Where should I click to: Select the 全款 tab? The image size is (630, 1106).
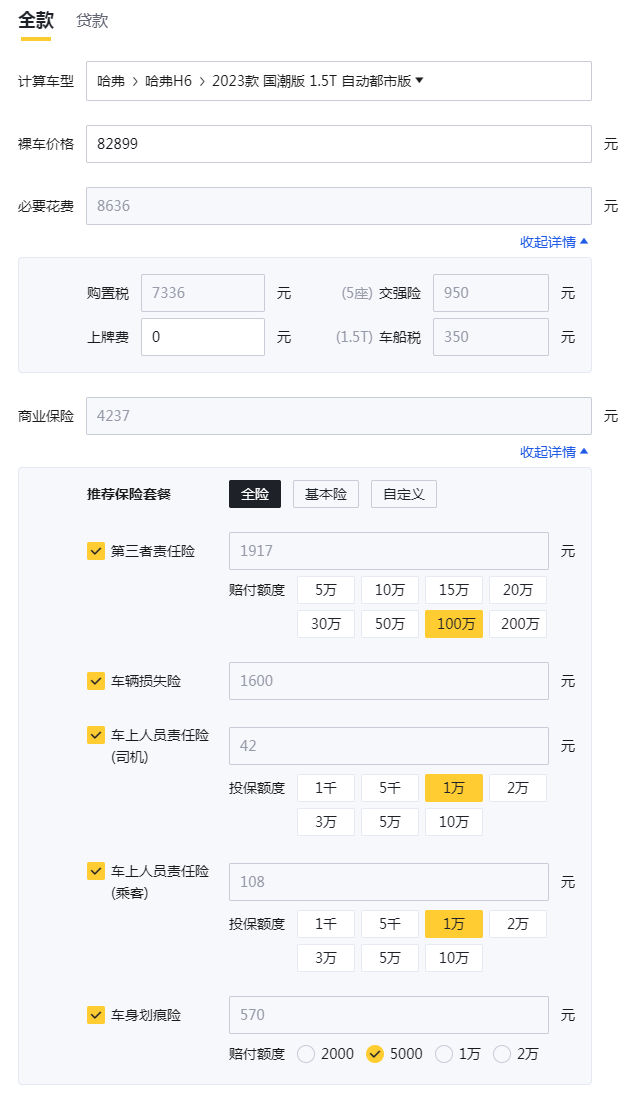click(35, 21)
